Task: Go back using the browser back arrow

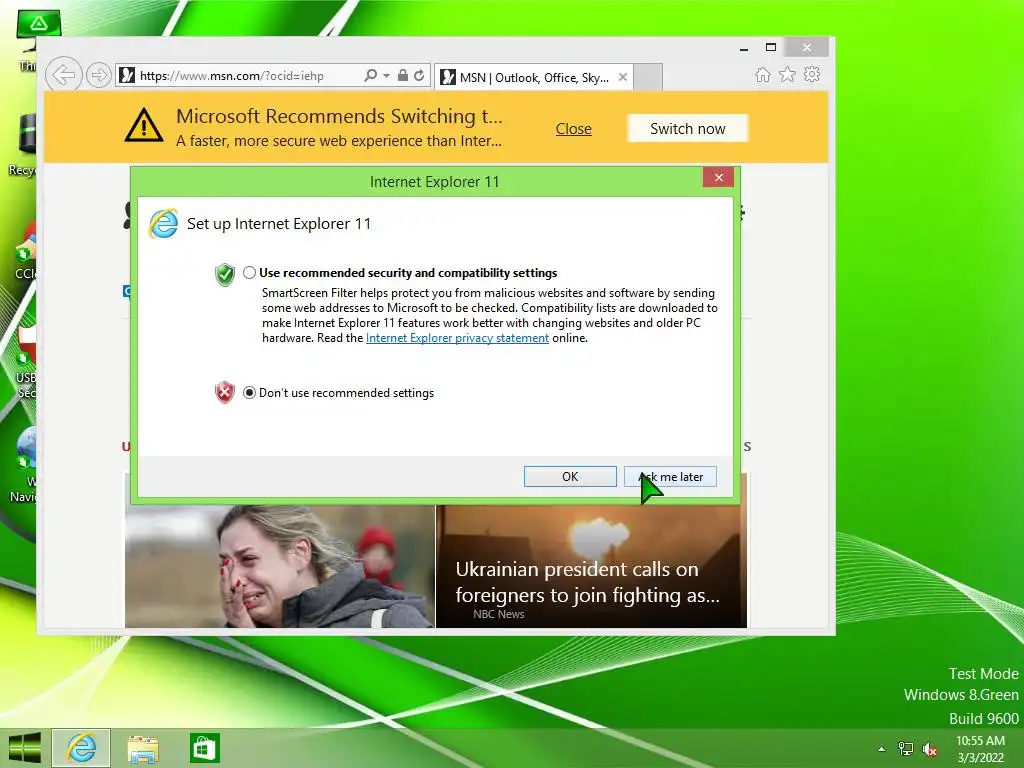Action: (63, 75)
